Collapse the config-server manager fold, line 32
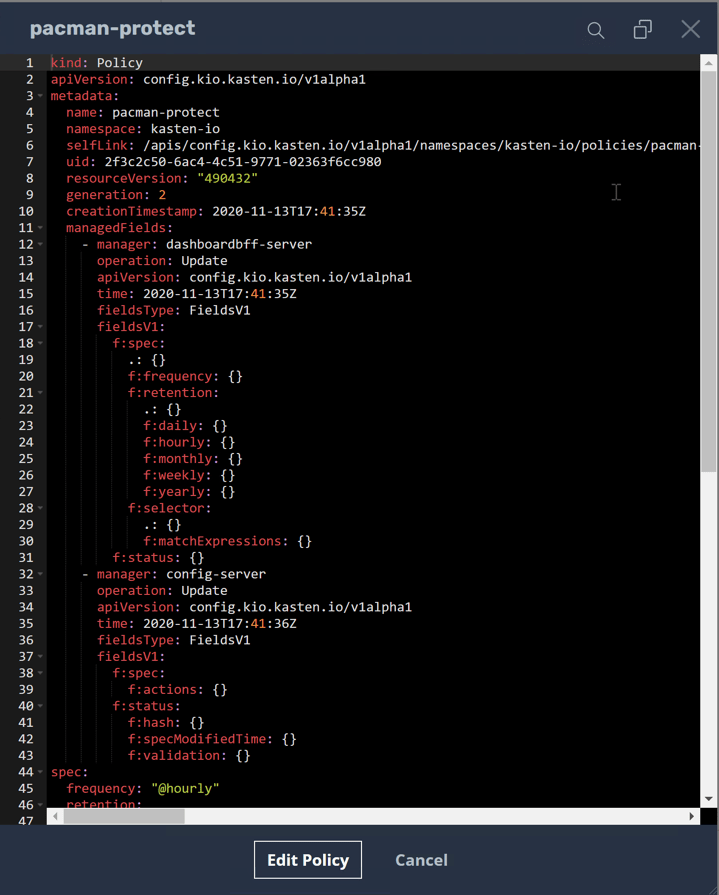 tap(41, 574)
